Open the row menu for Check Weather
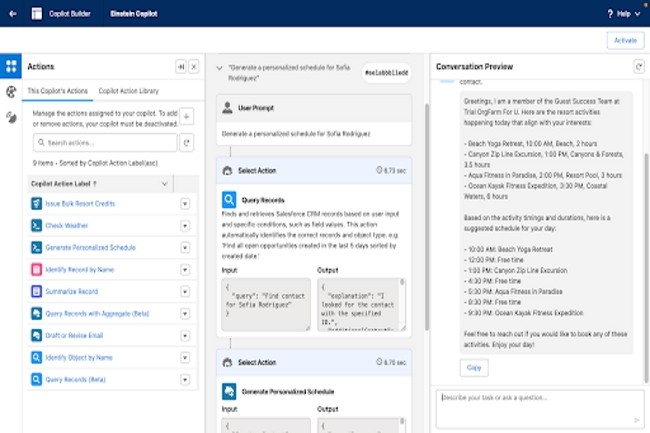650x433 pixels. [x=185, y=226]
